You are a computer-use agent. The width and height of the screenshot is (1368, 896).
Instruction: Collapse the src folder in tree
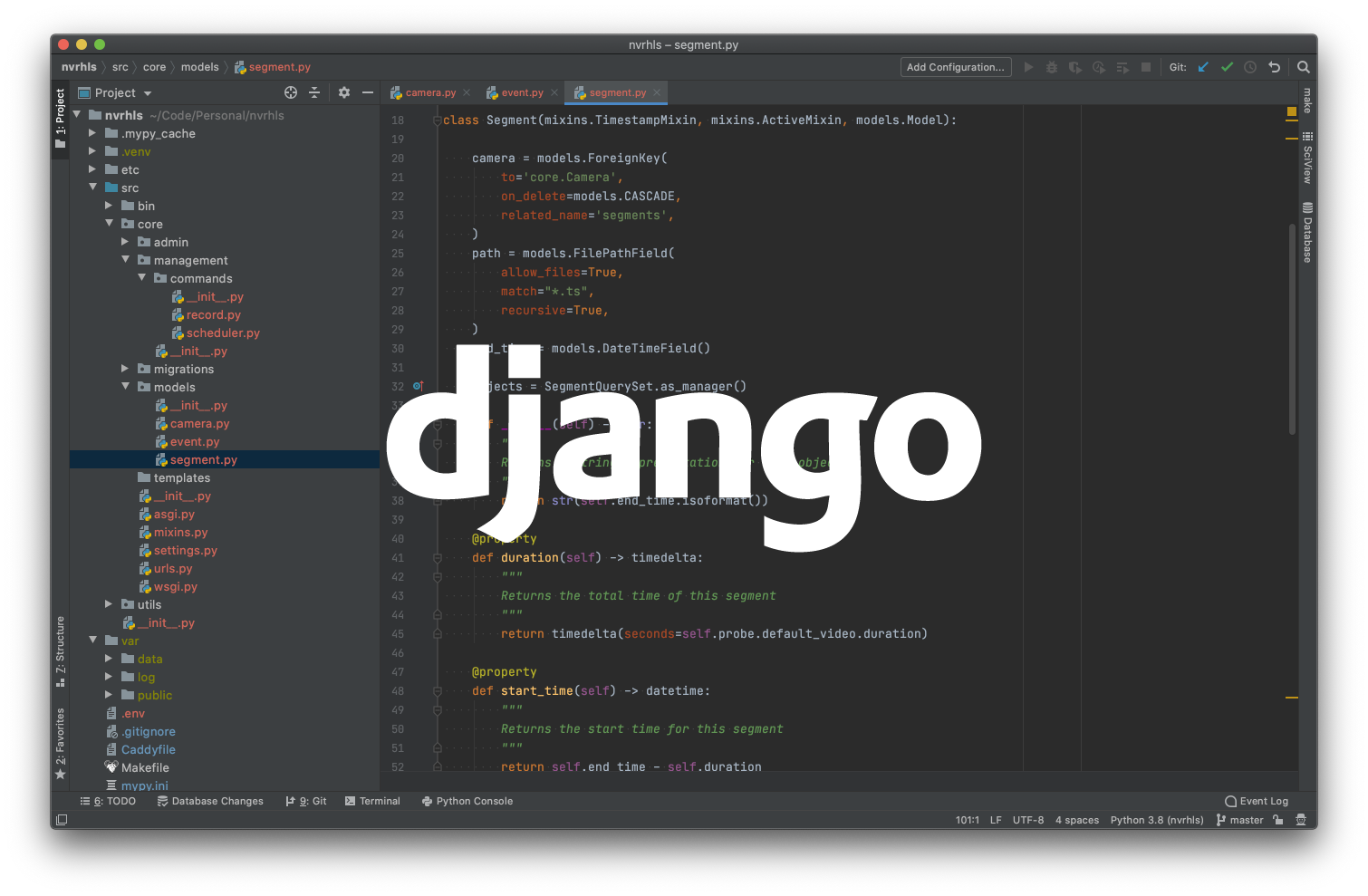pyautogui.click(x=92, y=188)
